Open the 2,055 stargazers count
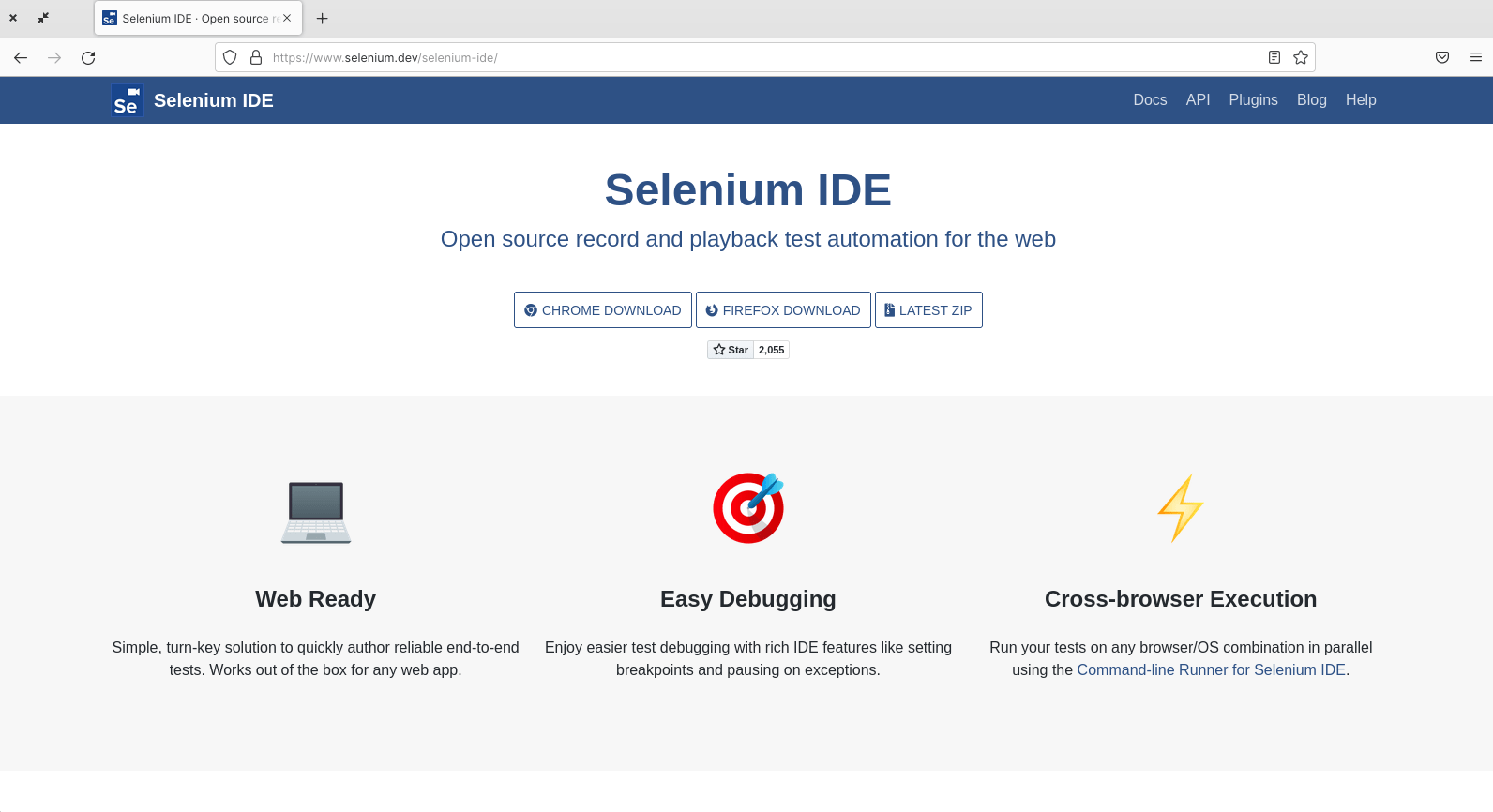 point(772,350)
